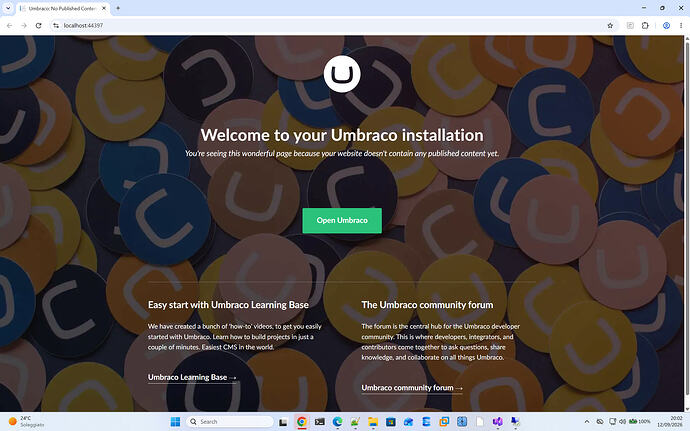Go forward to next page

click(24, 26)
